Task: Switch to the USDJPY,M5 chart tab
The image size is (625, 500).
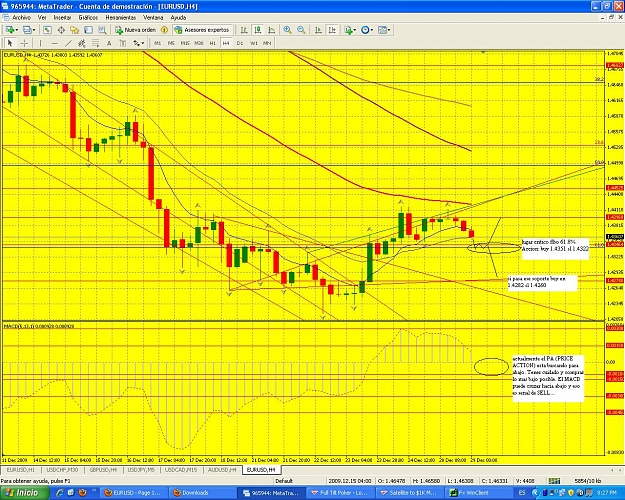Action: (141, 470)
